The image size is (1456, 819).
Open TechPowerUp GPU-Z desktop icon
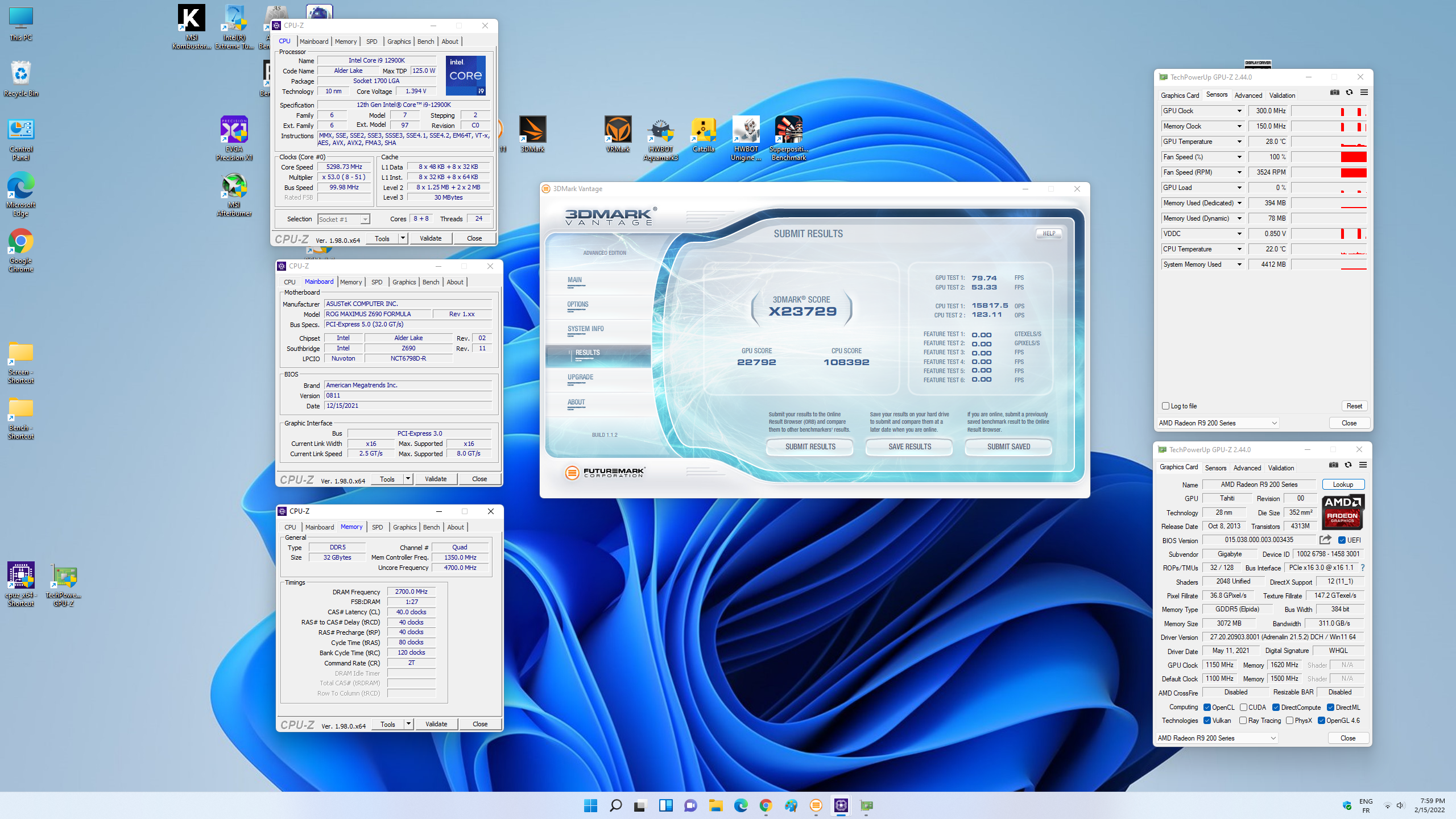64,584
